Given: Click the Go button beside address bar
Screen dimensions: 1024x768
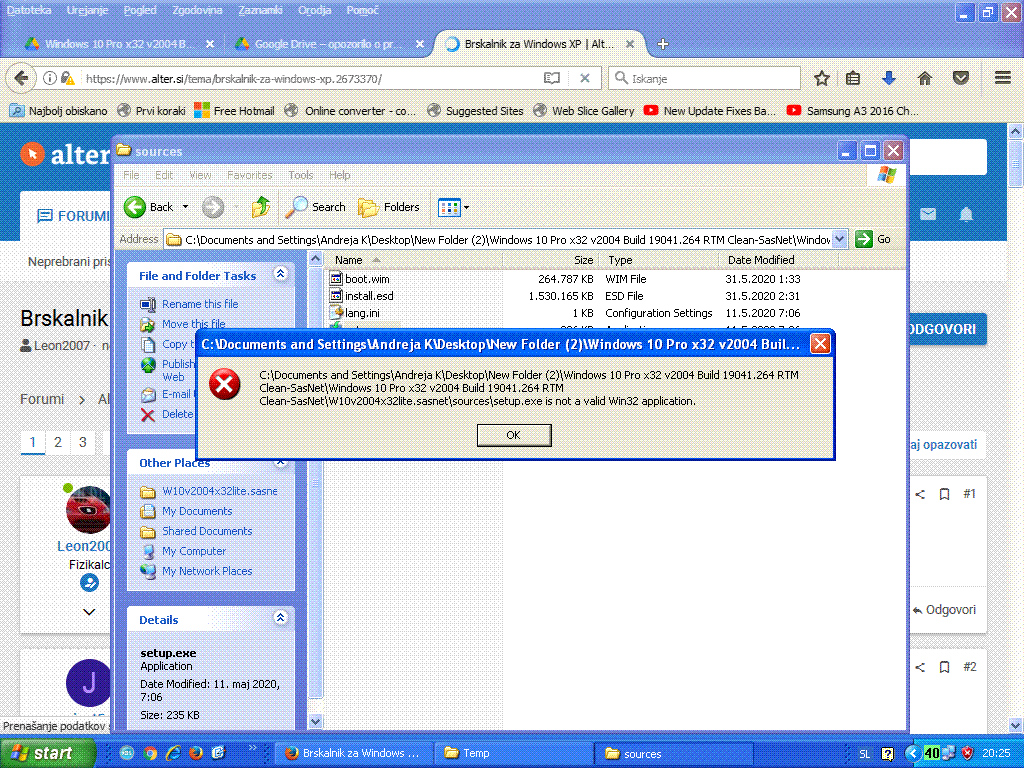Looking at the screenshot, I should [872, 239].
